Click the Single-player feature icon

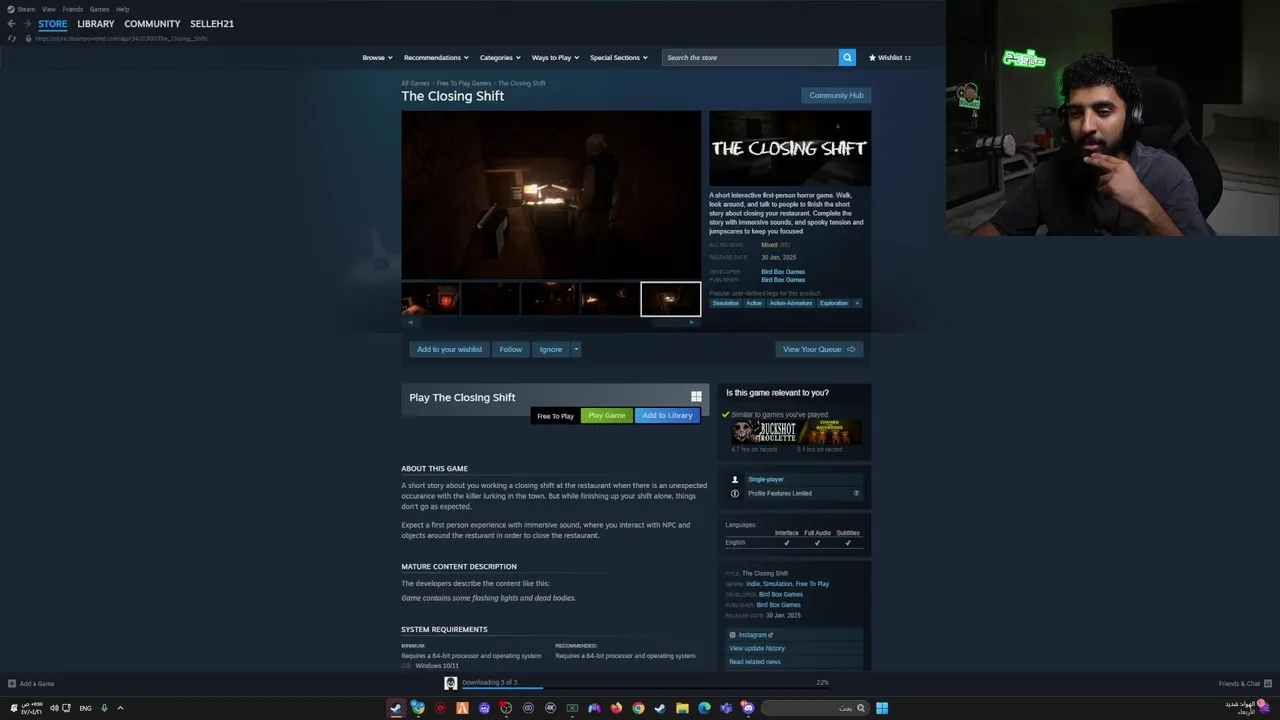click(x=735, y=479)
